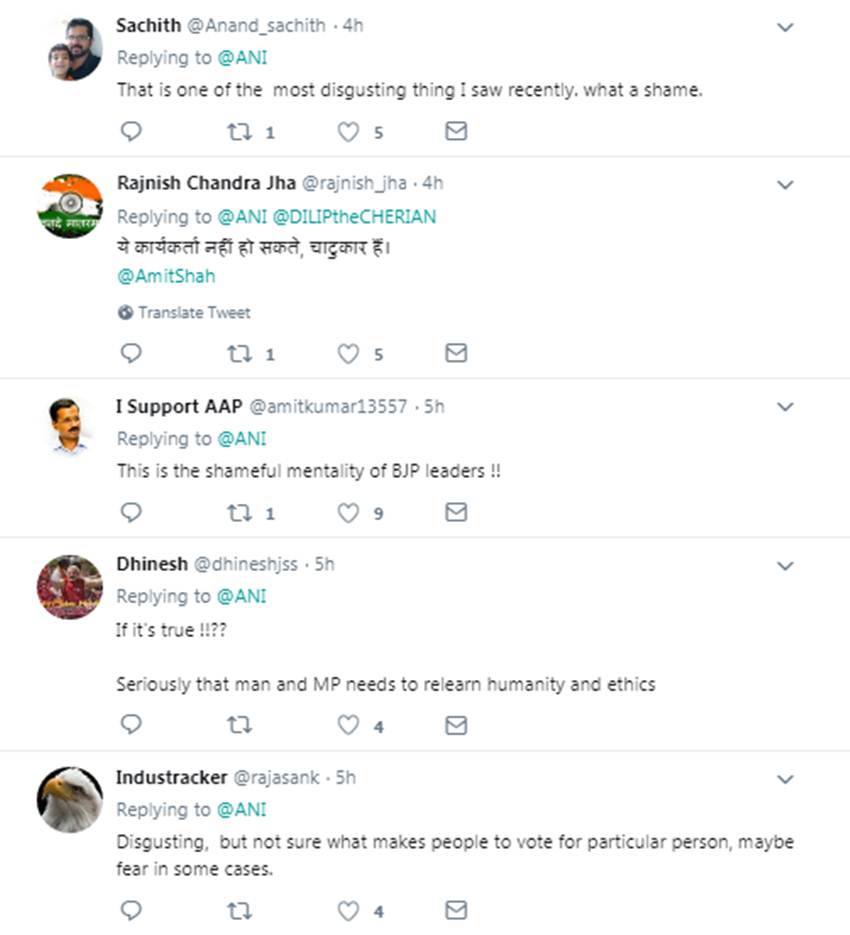Like Rajnish Chandra Jha's tweet
Image resolution: width=850 pixels, height=935 pixels.
[348, 353]
